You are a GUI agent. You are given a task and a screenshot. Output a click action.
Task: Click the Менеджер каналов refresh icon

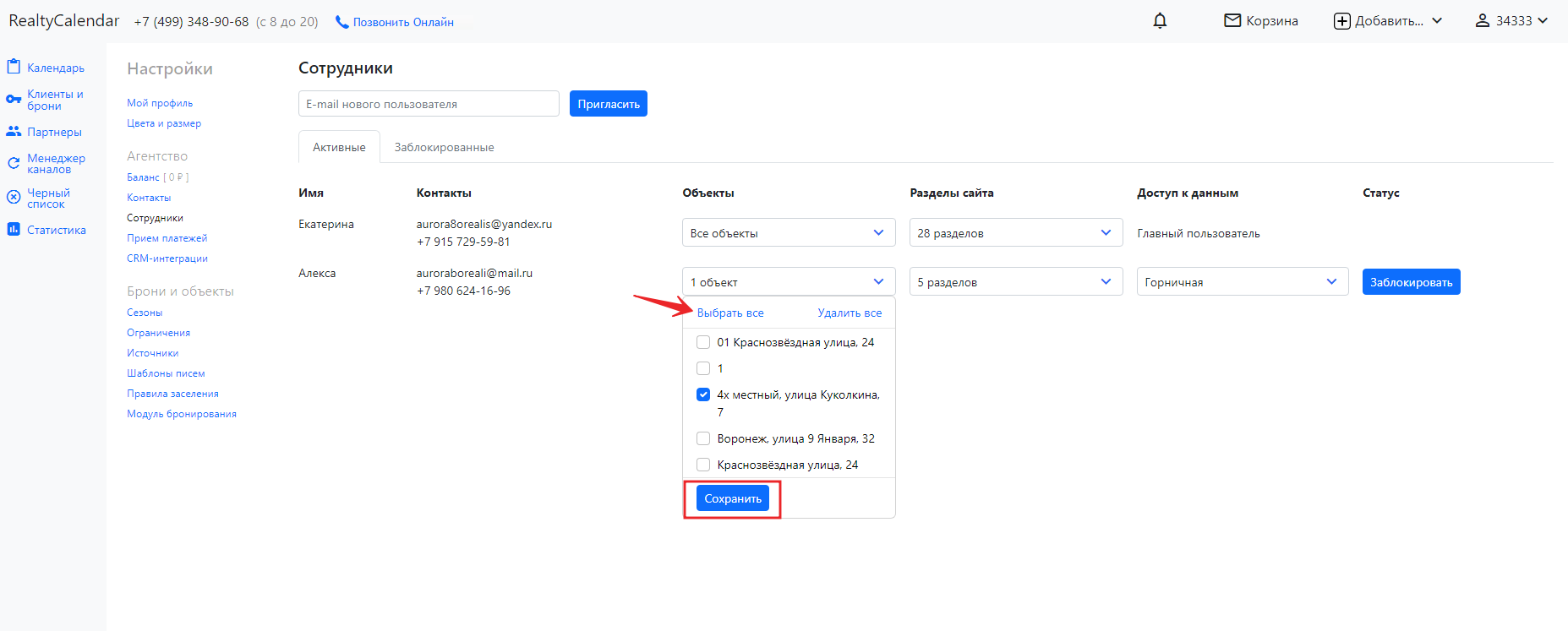[14, 163]
